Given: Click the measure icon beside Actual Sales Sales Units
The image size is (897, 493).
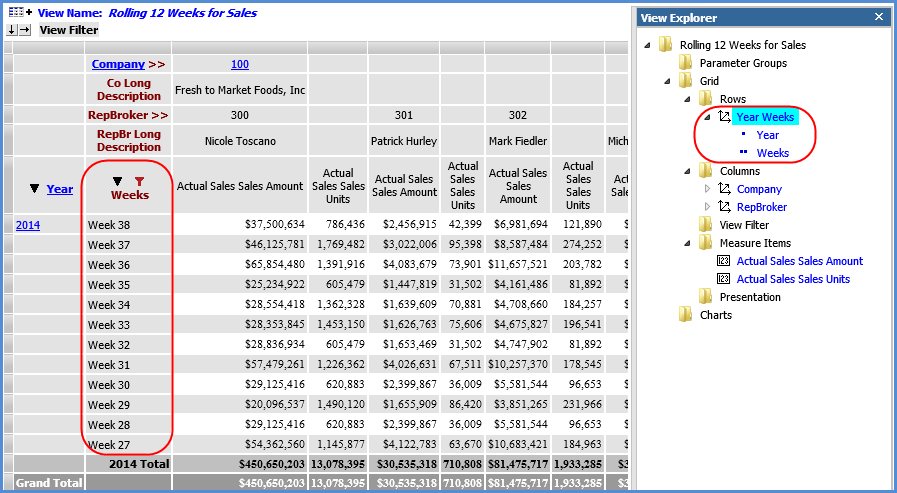Looking at the screenshot, I should [x=725, y=279].
